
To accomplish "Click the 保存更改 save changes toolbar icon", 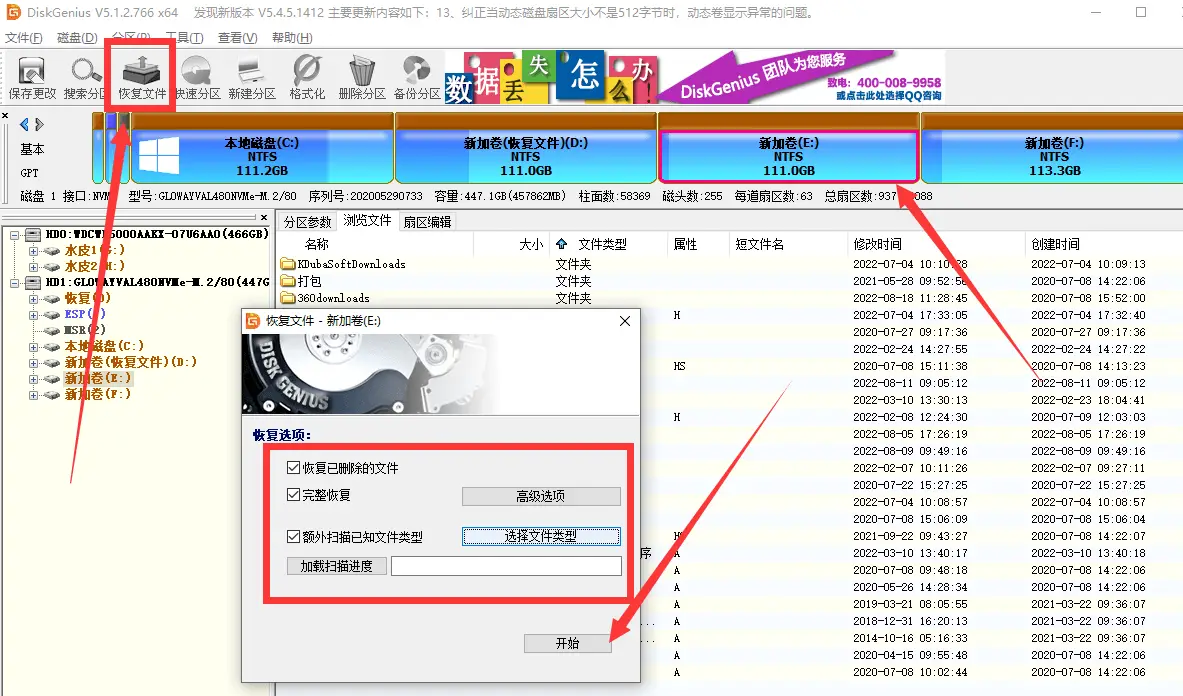I will tap(32, 72).
